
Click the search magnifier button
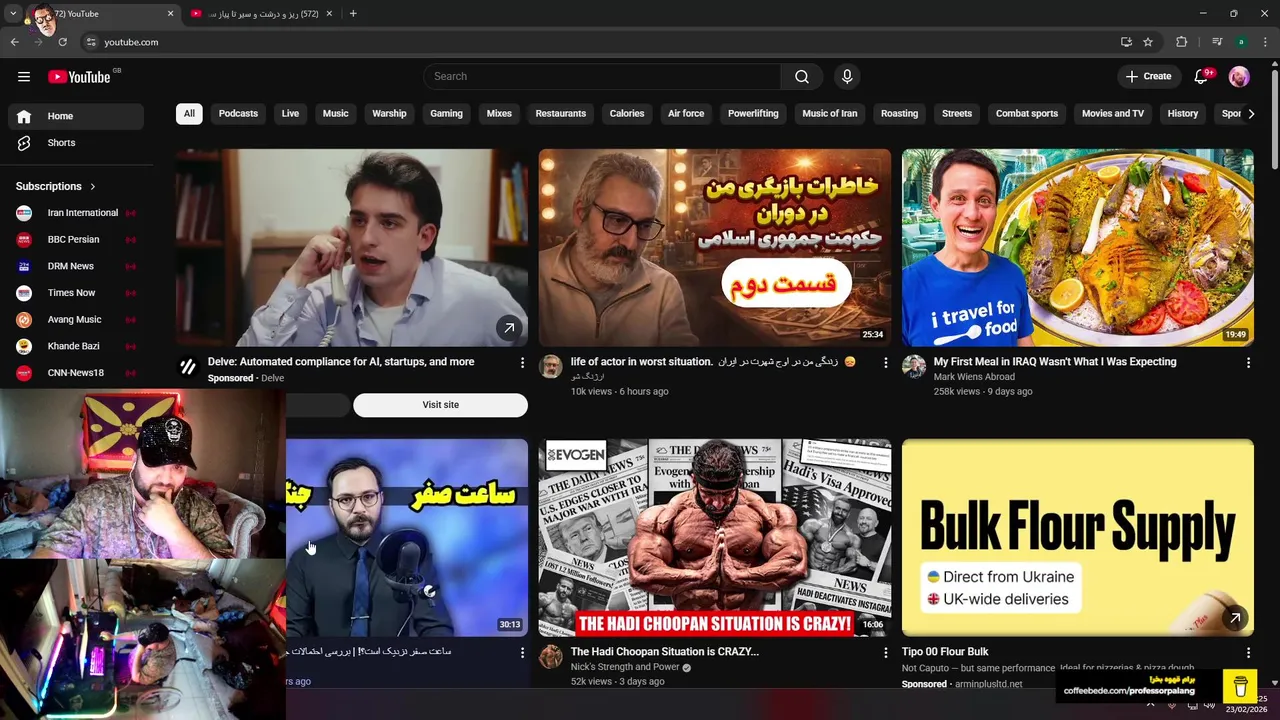point(802,76)
